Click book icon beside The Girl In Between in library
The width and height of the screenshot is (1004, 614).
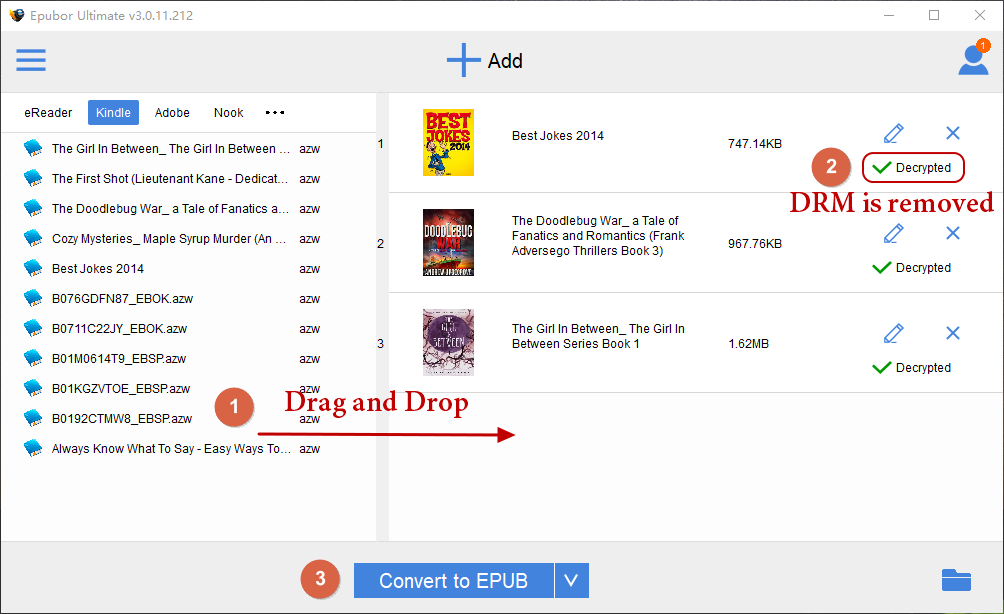coord(33,148)
